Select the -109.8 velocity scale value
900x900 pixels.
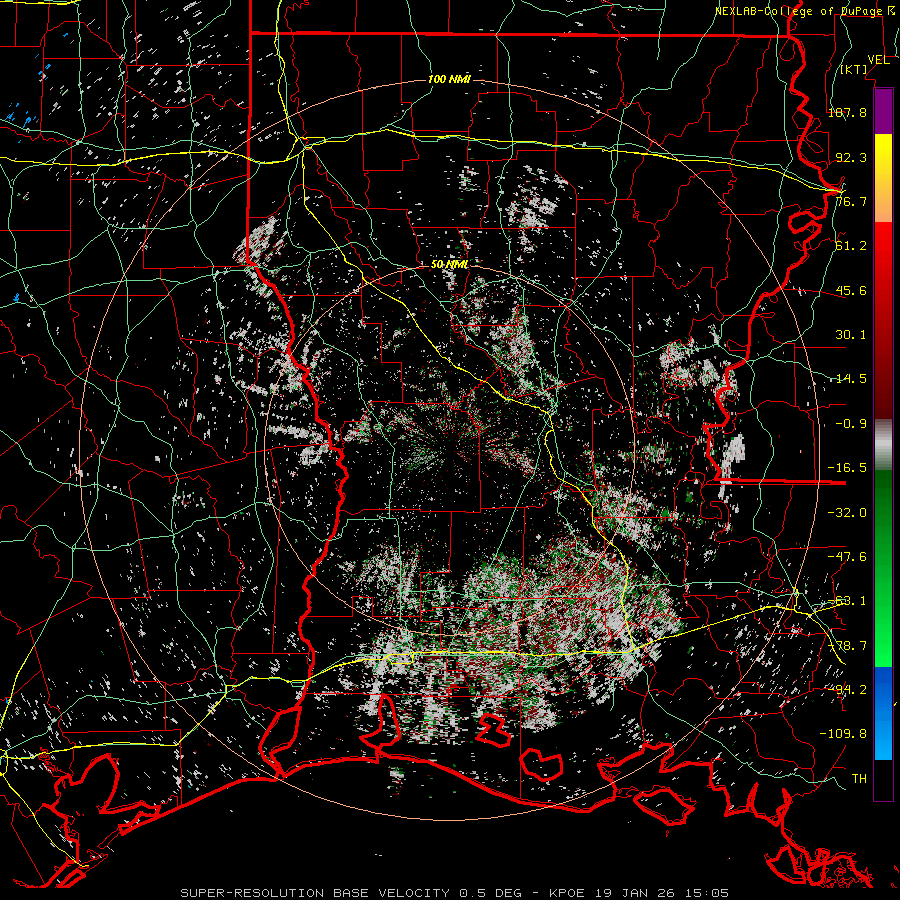click(x=843, y=734)
